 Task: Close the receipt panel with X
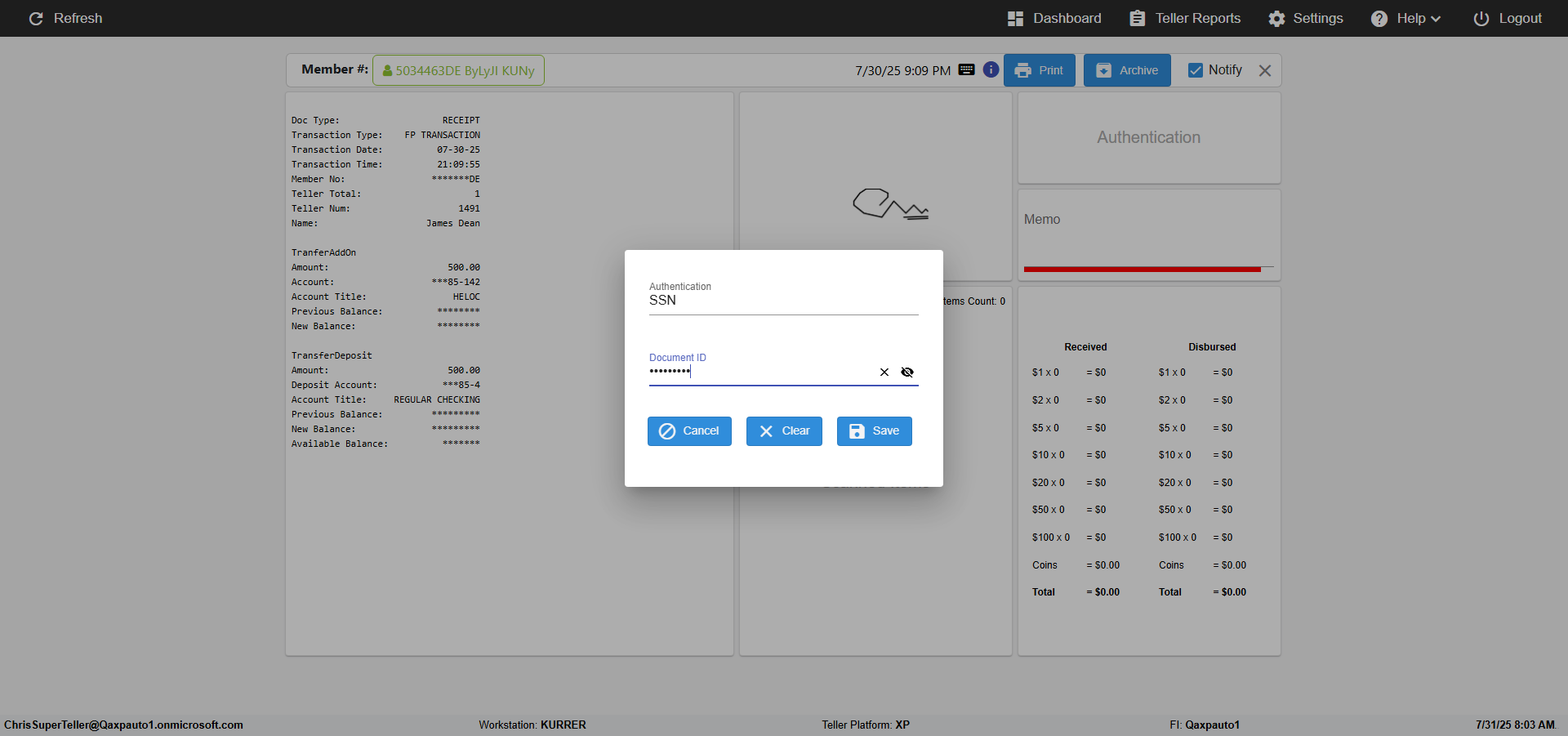point(1265,70)
